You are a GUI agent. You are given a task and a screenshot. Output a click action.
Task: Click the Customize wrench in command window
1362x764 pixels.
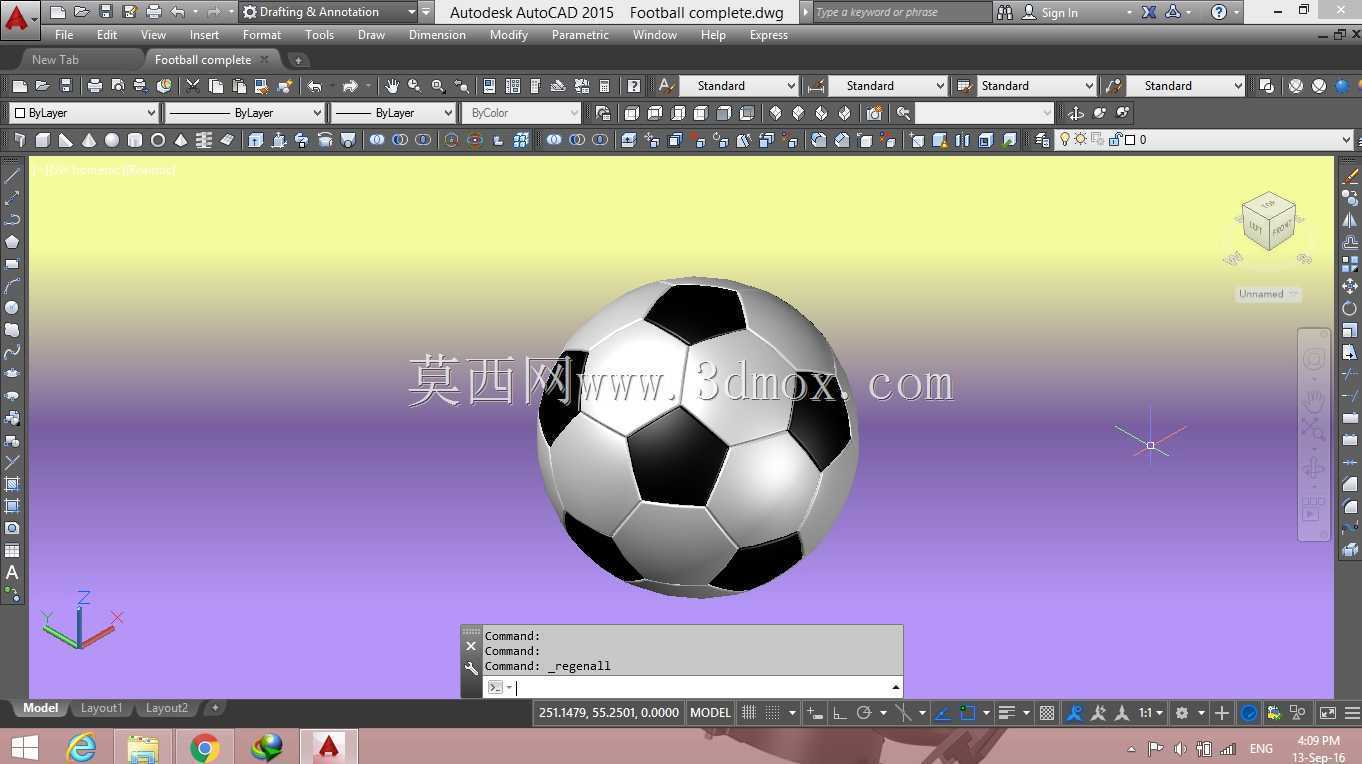[471, 668]
